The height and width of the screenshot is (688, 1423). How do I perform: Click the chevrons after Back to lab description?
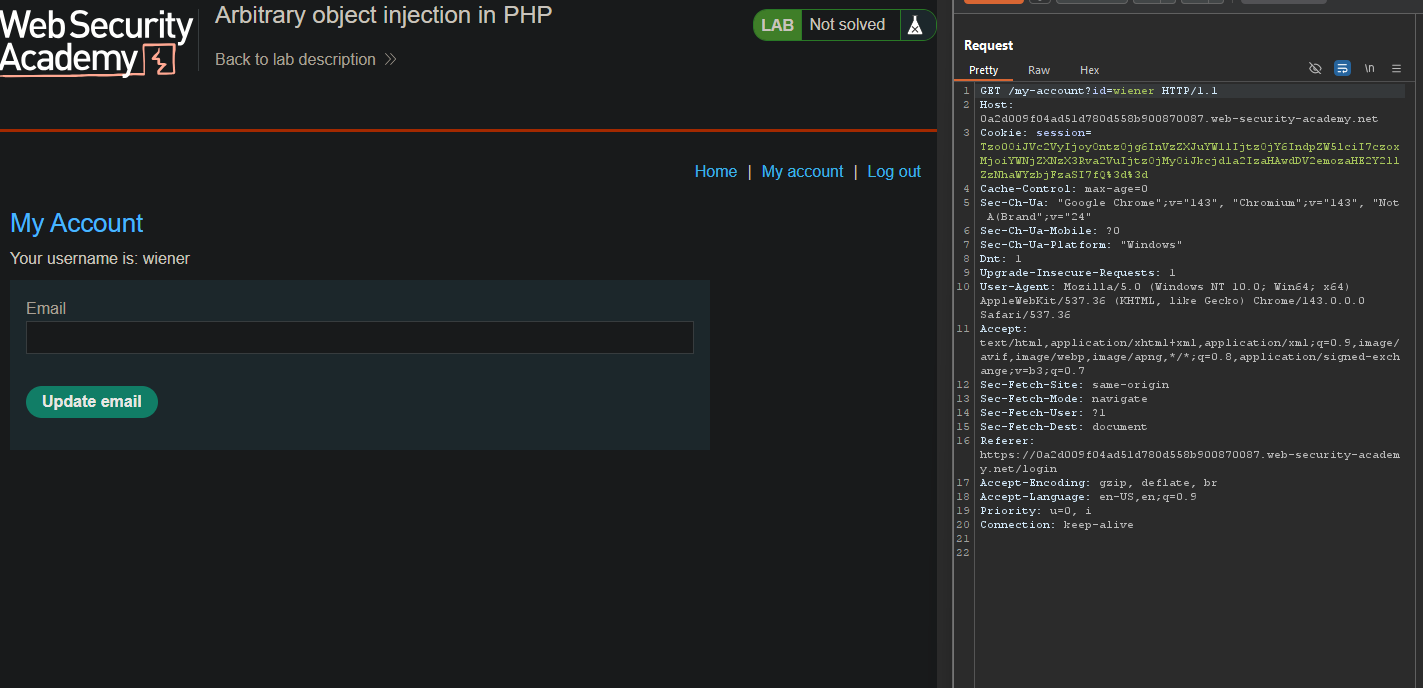tap(390, 59)
